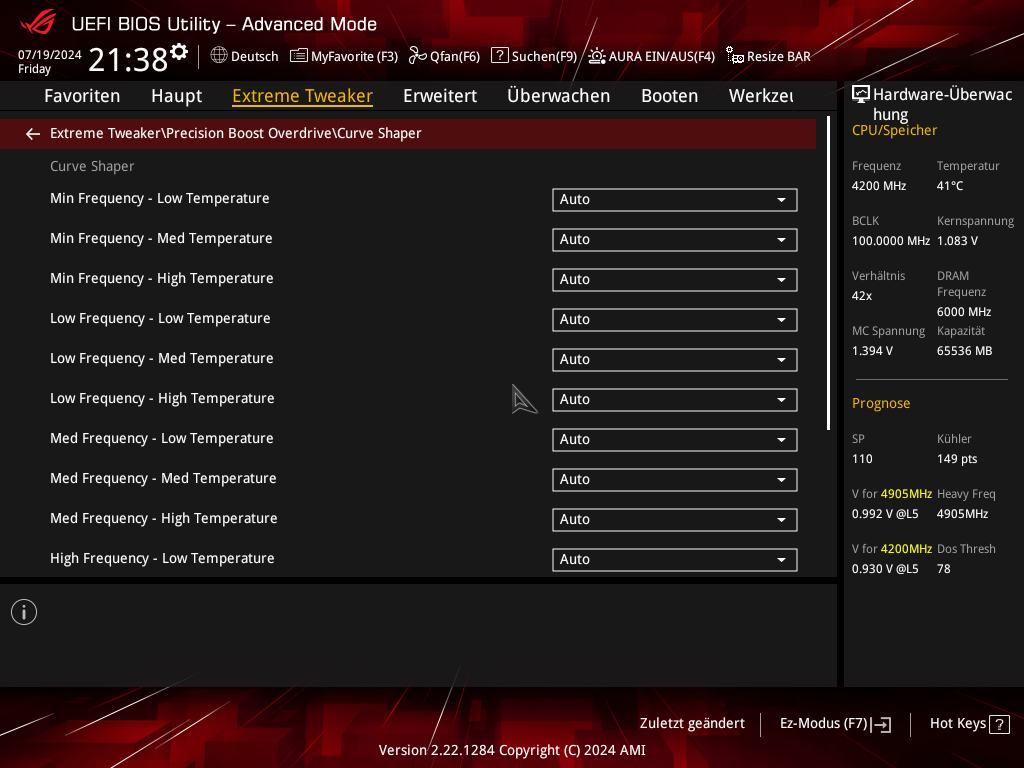Open Min Frequency - Med Temperature dropdown
1024x768 pixels.
pyautogui.click(x=675, y=240)
